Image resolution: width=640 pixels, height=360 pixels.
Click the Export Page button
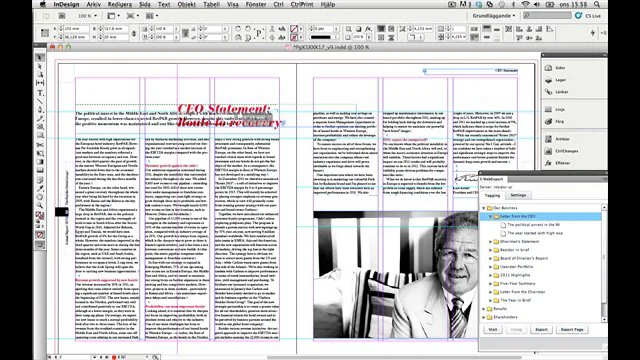tap(571, 329)
